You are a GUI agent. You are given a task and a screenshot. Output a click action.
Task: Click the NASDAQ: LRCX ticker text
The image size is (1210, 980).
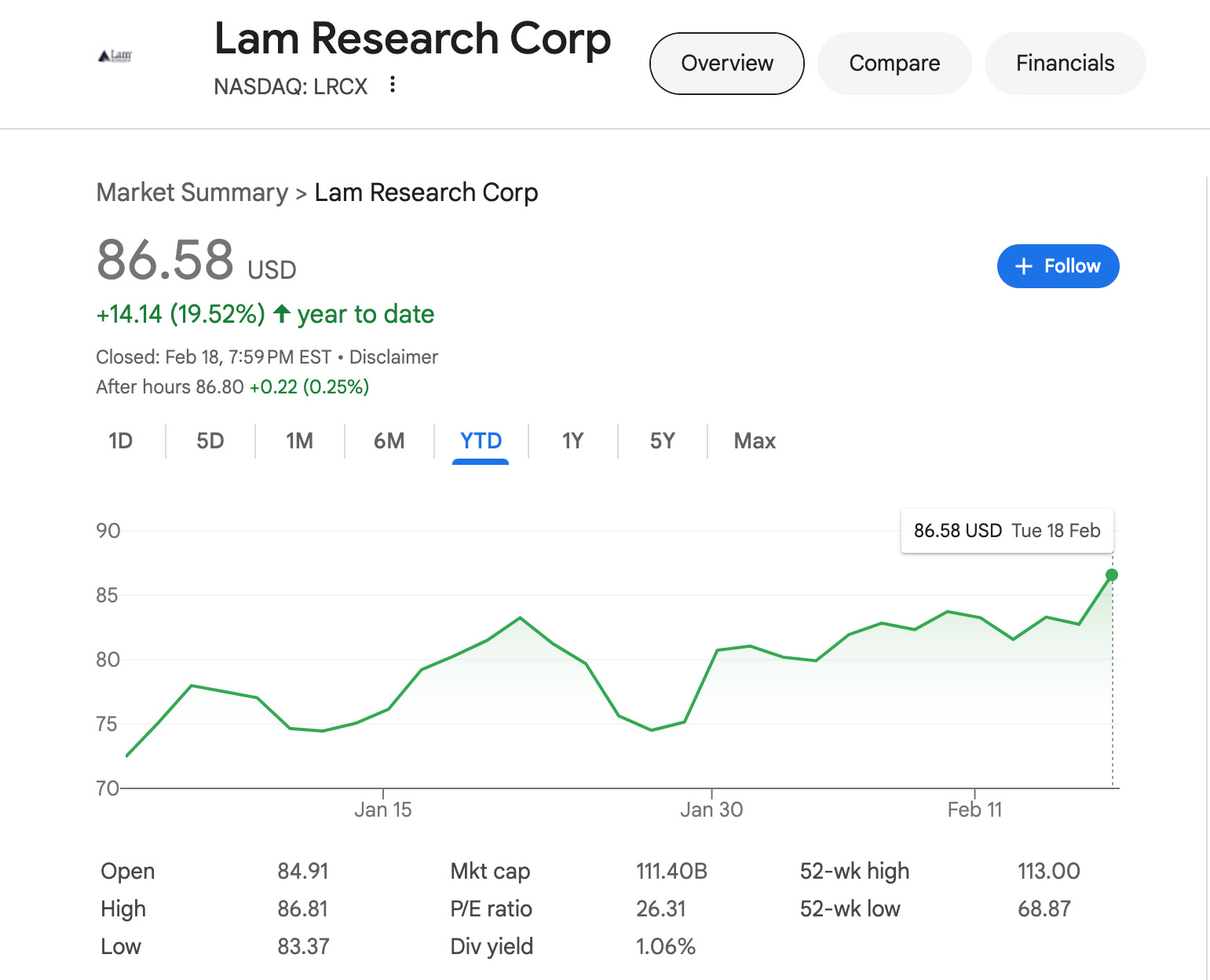click(x=291, y=86)
